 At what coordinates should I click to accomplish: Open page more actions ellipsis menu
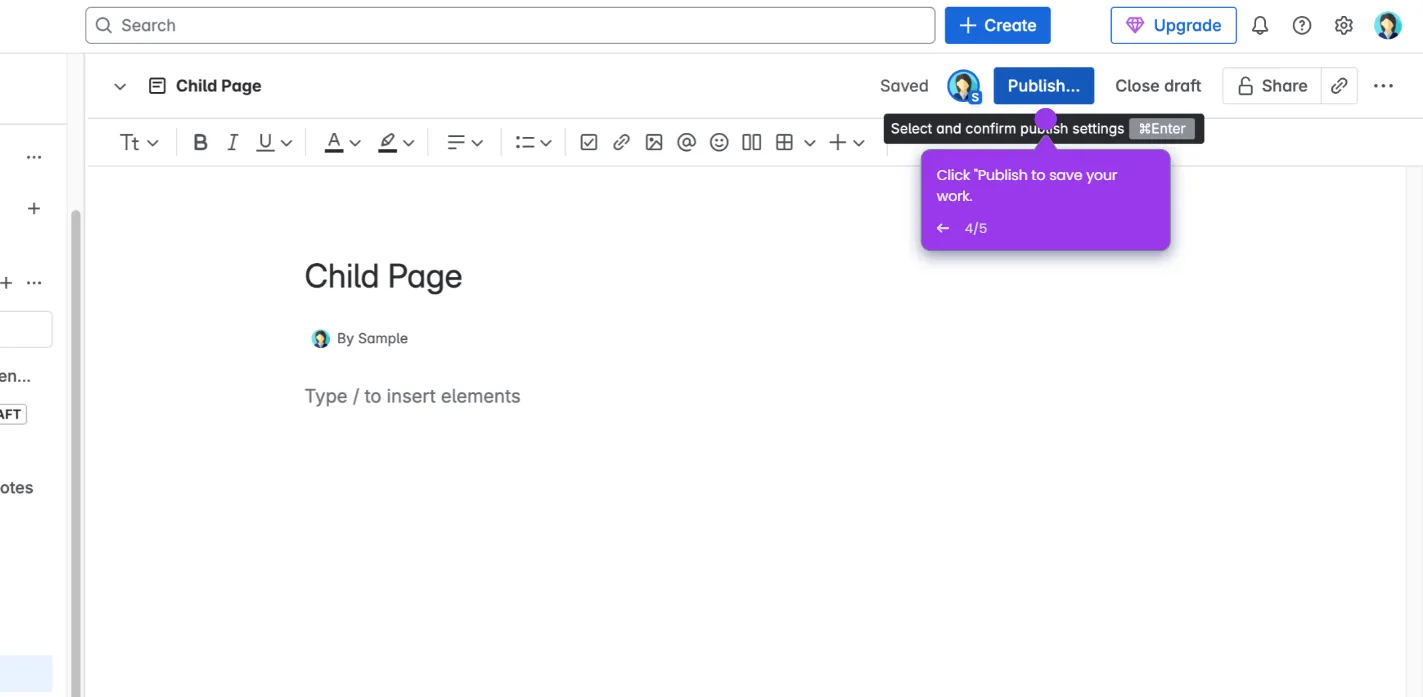[x=1384, y=86]
